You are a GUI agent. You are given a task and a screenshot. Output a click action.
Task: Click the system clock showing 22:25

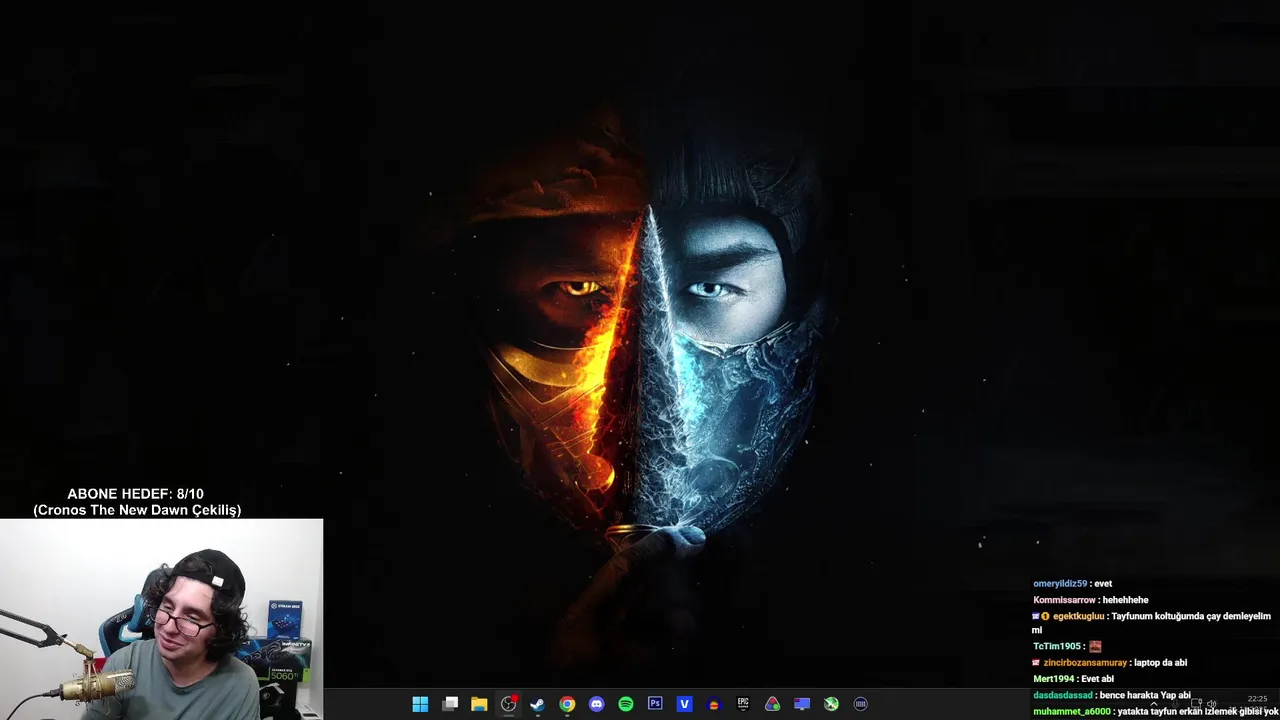(x=1257, y=699)
